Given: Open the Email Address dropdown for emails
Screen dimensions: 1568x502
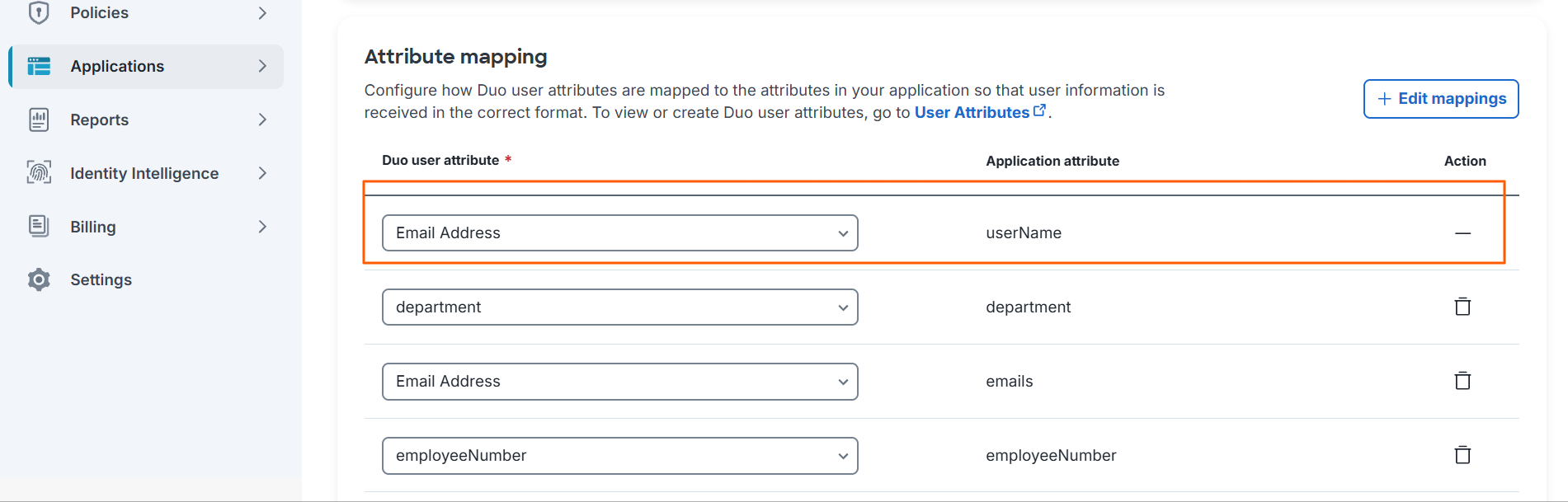Looking at the screenshot, I should pos(620,382).
